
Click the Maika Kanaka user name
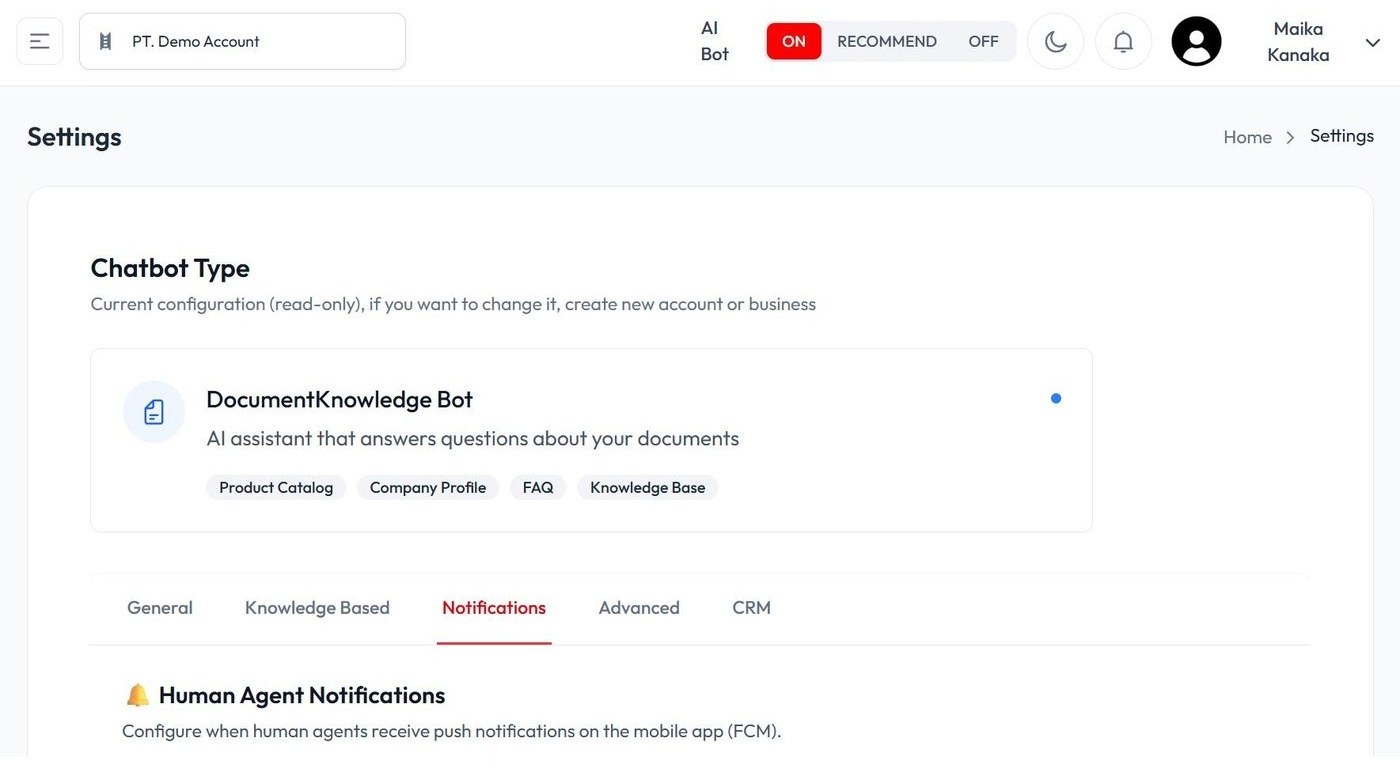pyautogui.click(x=1298, y=42)
